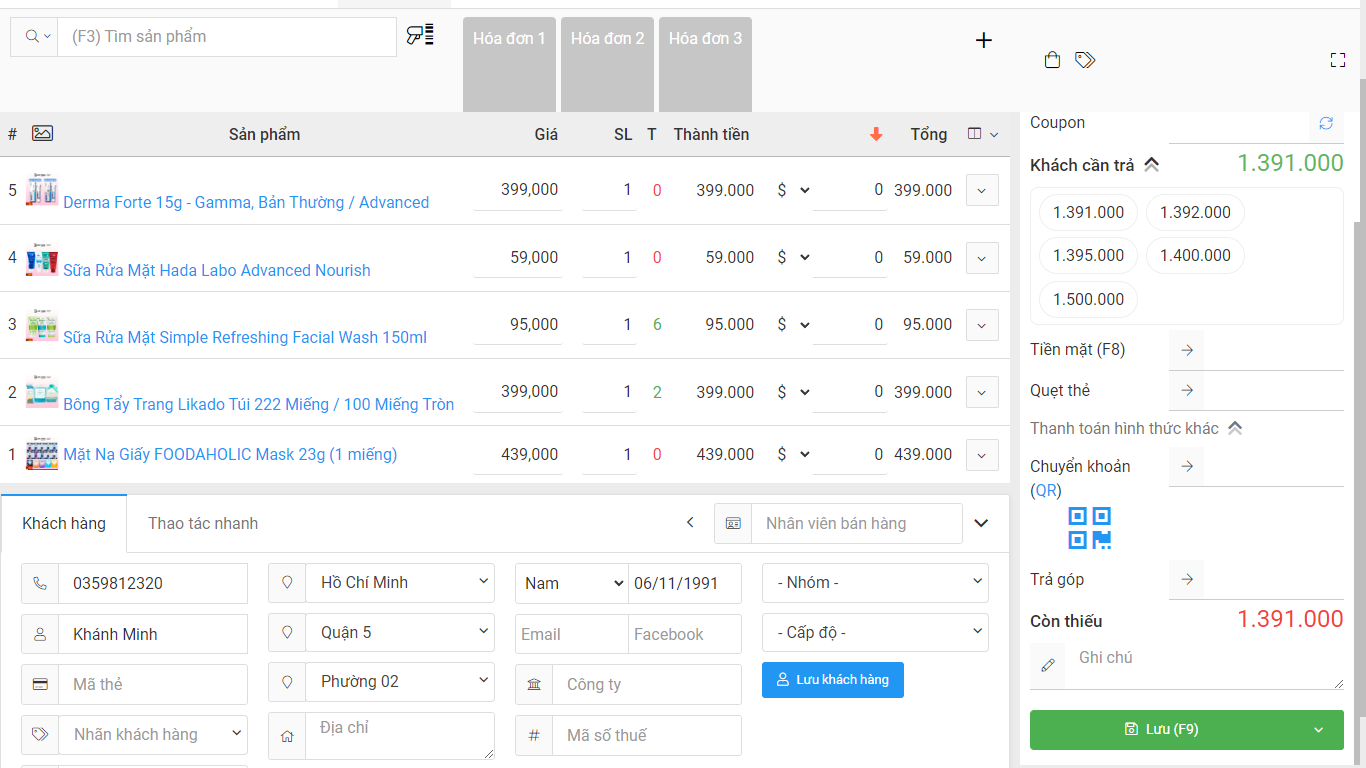The image size is (1366, 768).
Task: Open the Nhóm customer group dropdown
Action: [875, 582]
